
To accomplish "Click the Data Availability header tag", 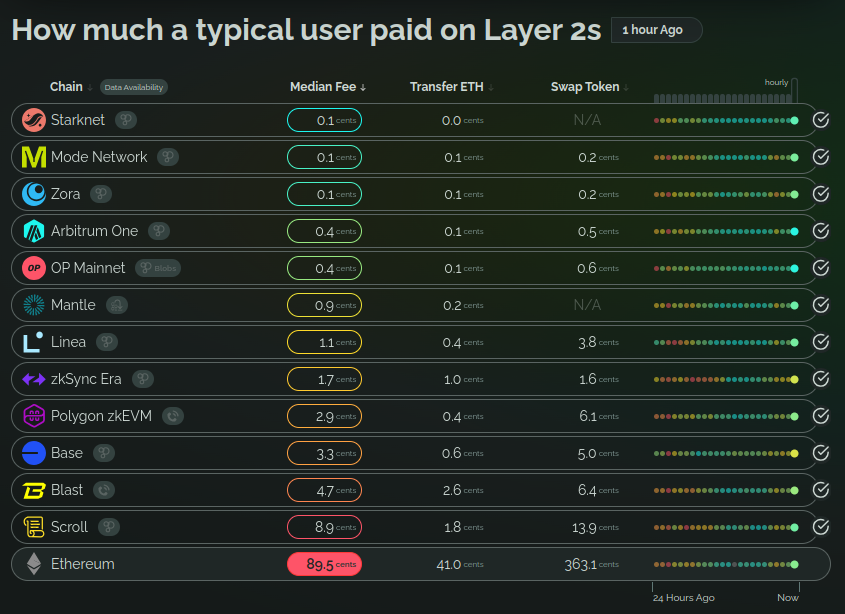I will click(x=134, y=87).
